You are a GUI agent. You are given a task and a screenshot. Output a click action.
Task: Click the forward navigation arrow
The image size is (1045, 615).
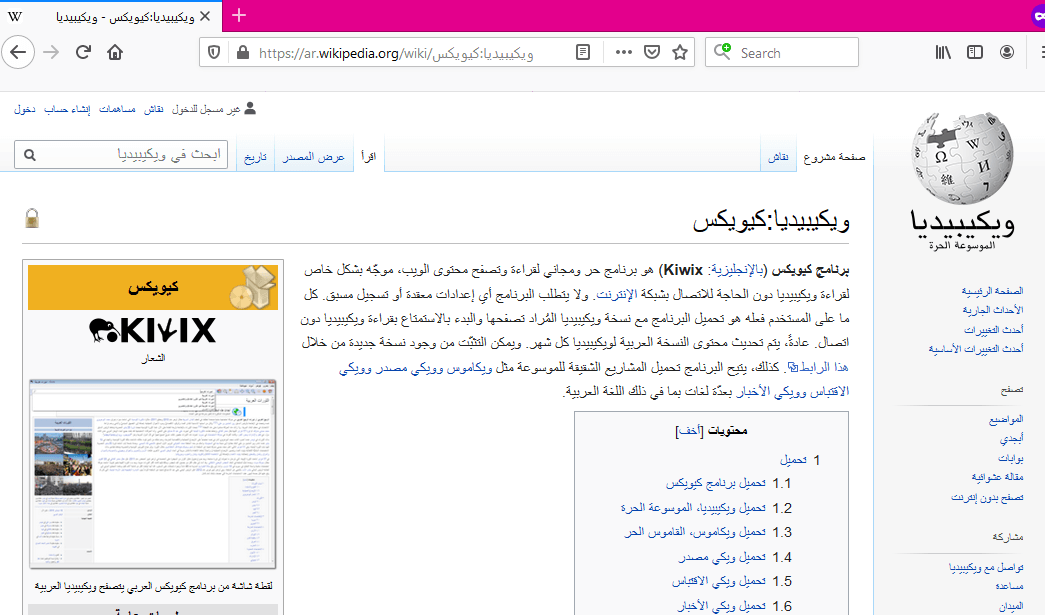(x=51, y=53)
